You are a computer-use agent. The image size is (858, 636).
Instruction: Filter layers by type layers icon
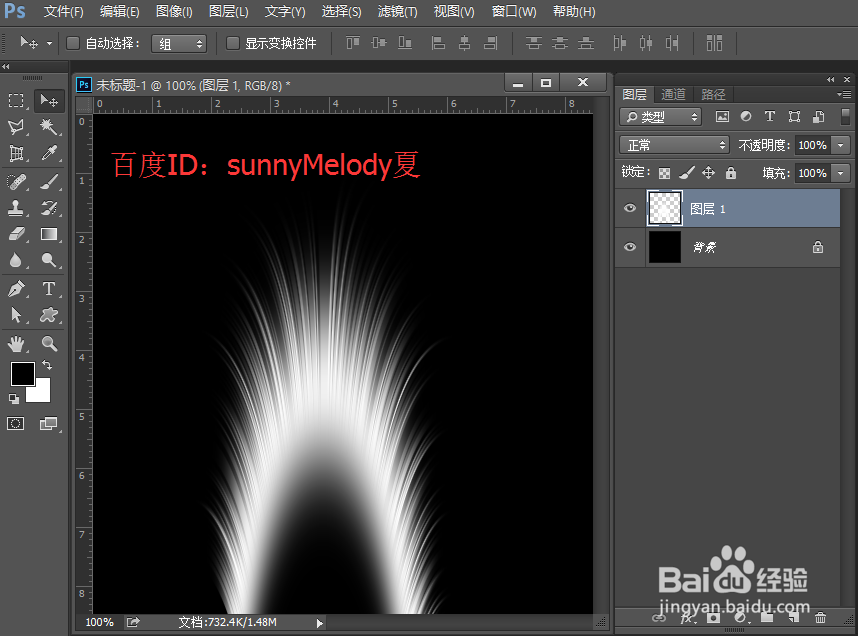point(770,116)
